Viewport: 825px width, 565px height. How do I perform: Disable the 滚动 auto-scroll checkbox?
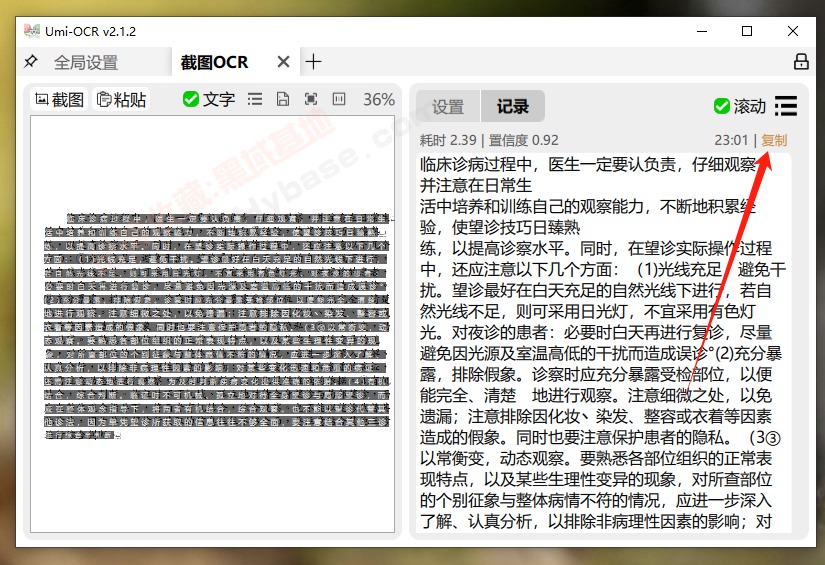[721, 106]
